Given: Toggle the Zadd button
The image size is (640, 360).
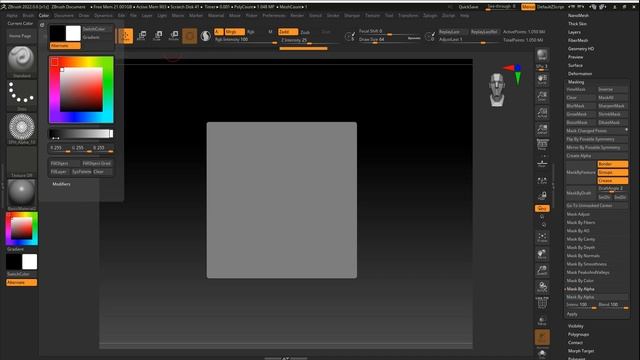Looking at the screenshot, I should 288,32.
